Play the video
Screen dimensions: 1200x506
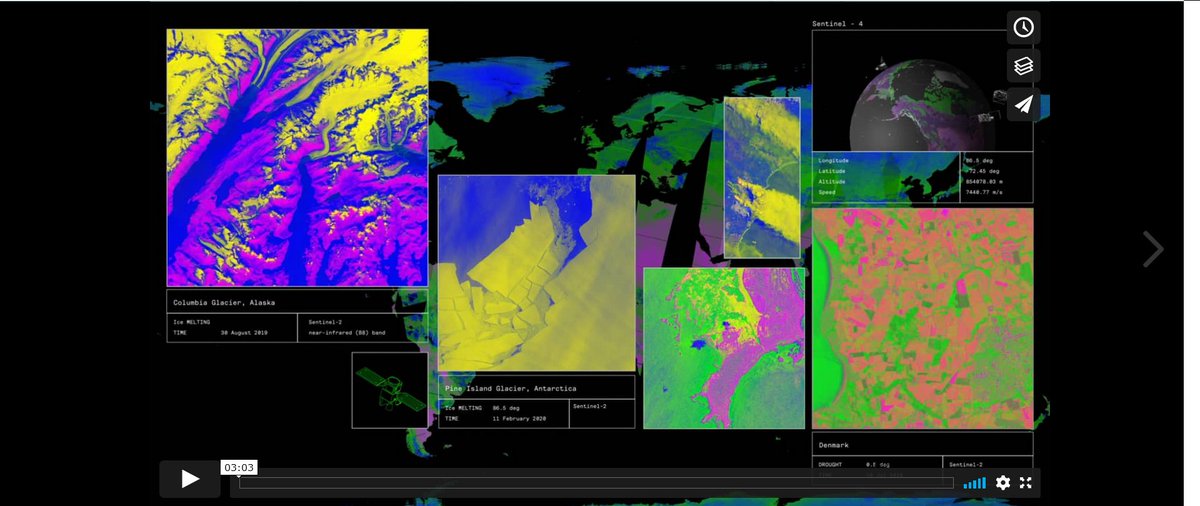(190, 479)
